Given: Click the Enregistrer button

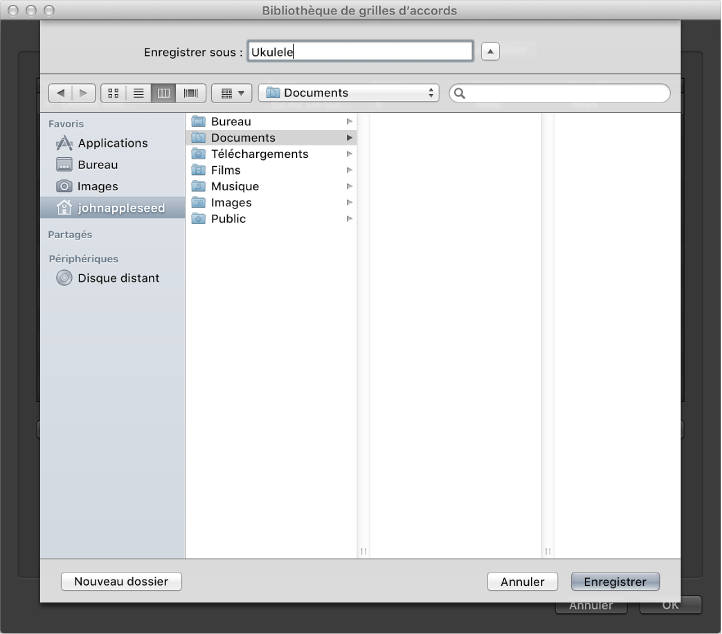Looking at the screenshot, I should pyautogui.click(x=615, y=582).
